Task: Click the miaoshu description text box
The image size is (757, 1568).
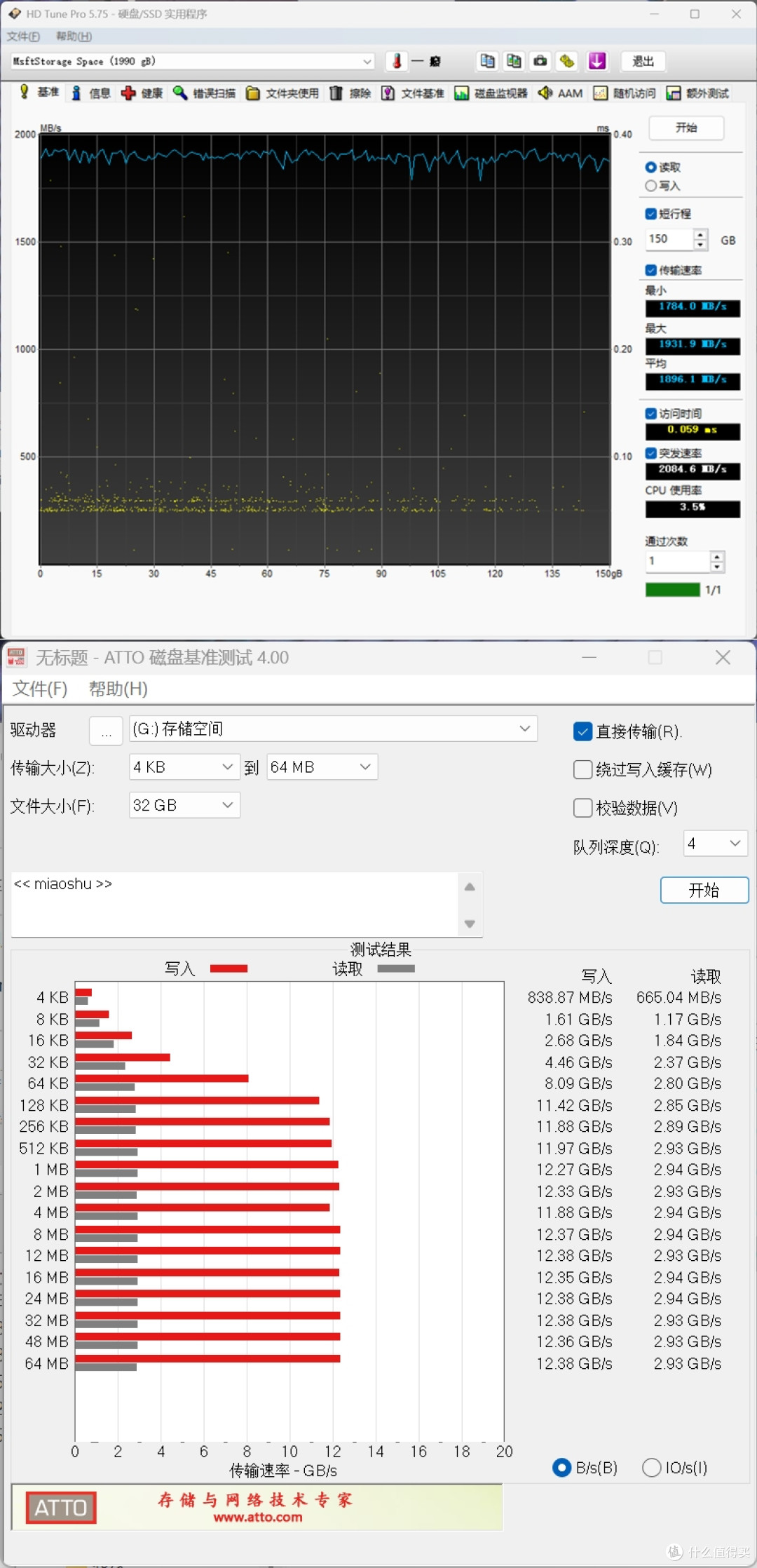Action: tap(234, 905)
